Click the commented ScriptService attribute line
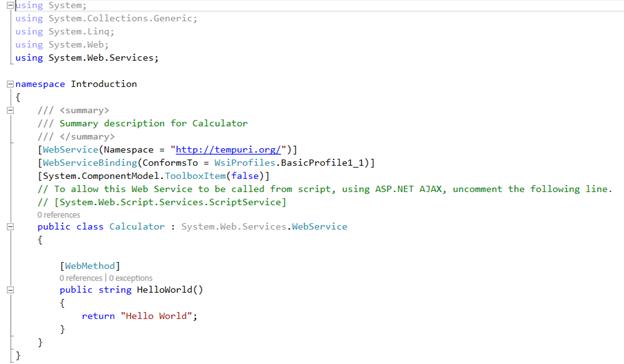Viewport: 624px width, 364px height. 162,202
